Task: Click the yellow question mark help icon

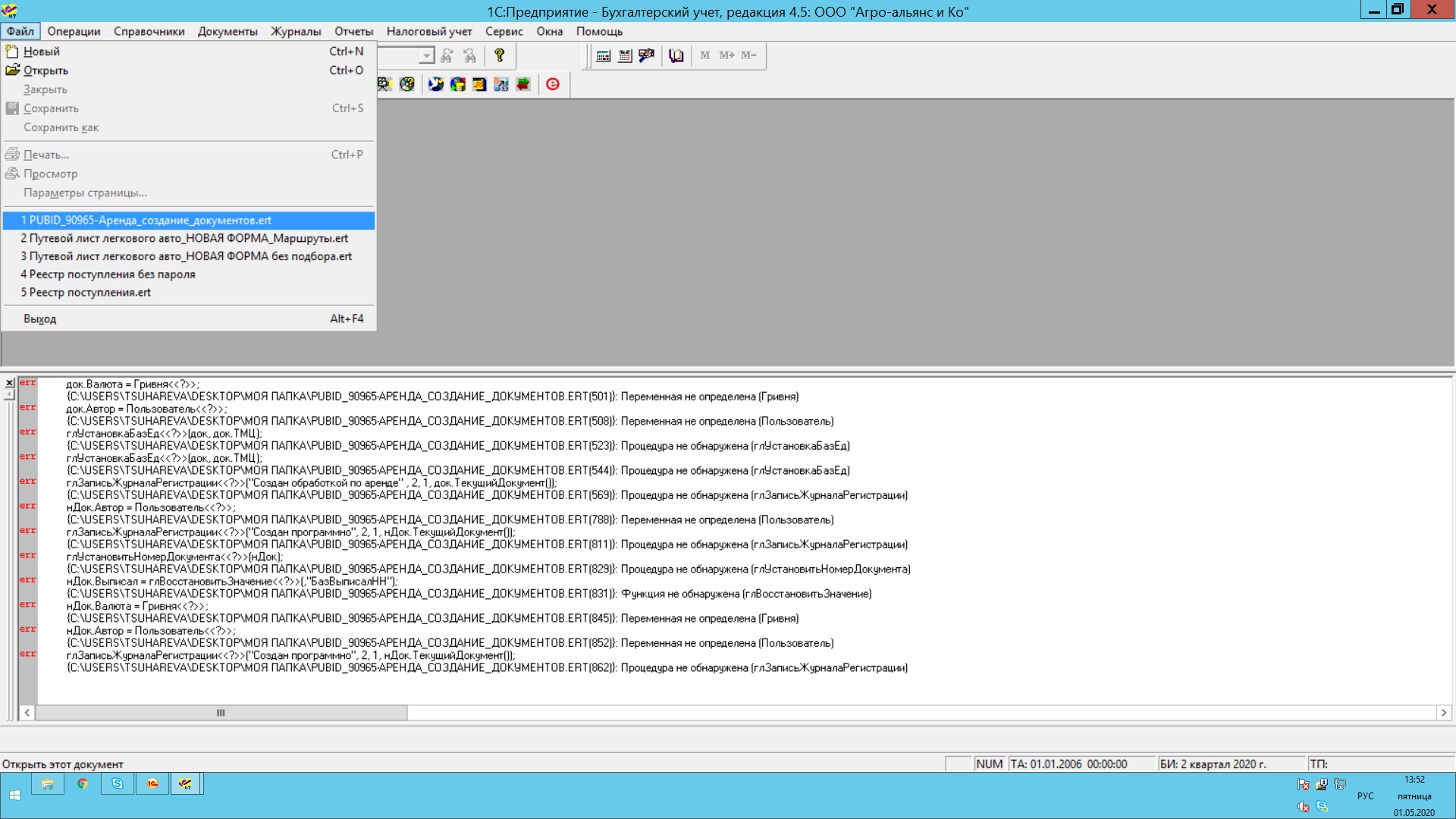Action: 499,55
